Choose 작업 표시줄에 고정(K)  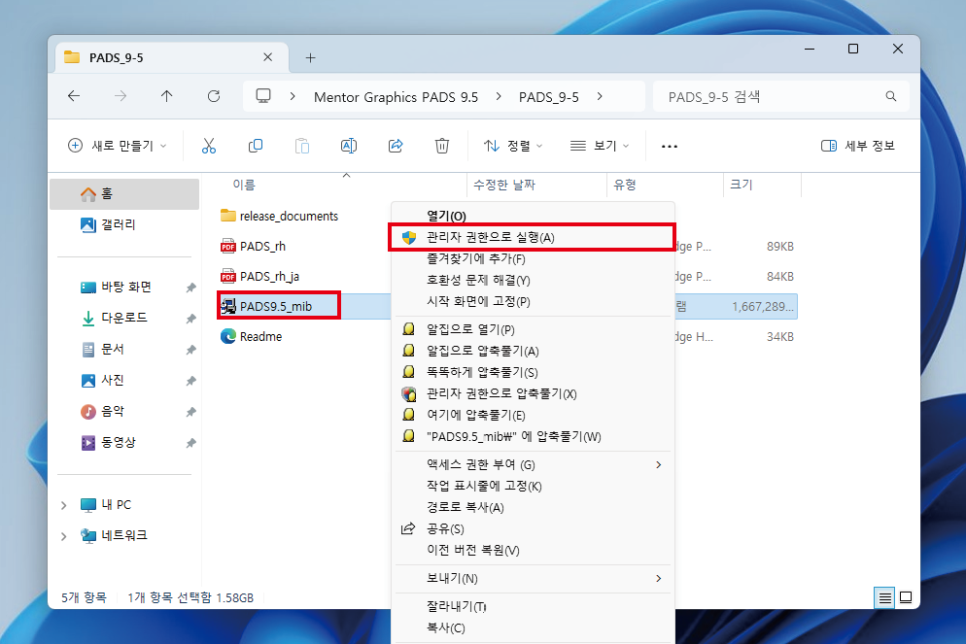534,486
